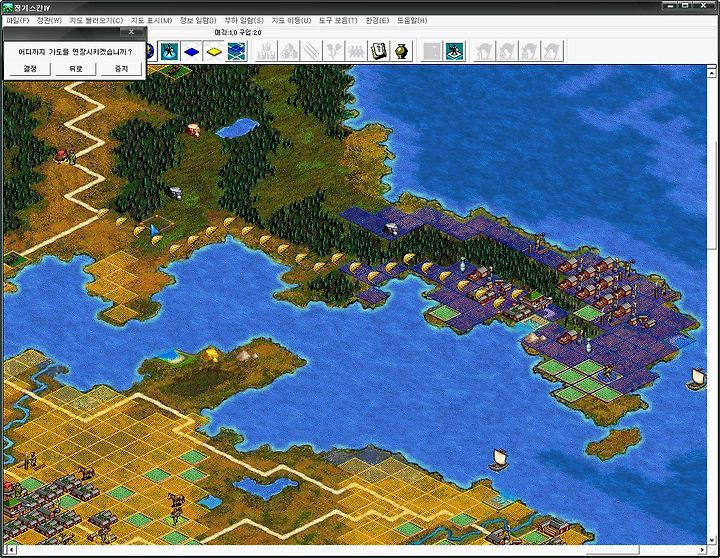Select the red unit on the western road
This screenshot has width=720, height=558.
point(61,156)
